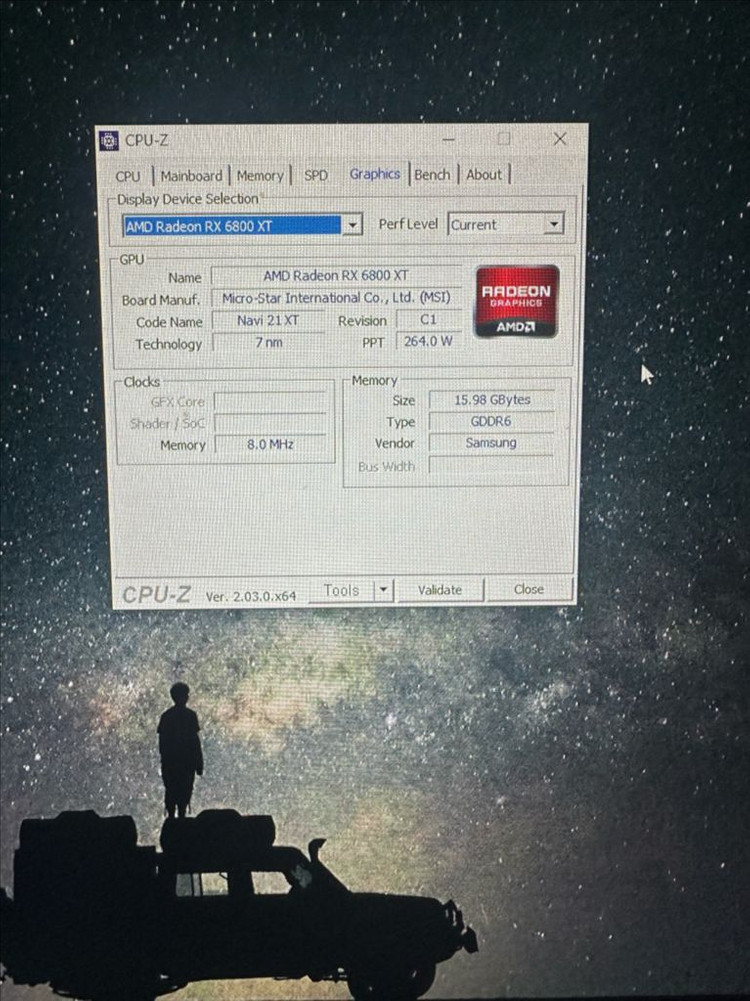The width and height of the screenshot is (750, 1001).
Task: Click the CPU-Z app icon in title bar
Action: (x=110, y=141)
